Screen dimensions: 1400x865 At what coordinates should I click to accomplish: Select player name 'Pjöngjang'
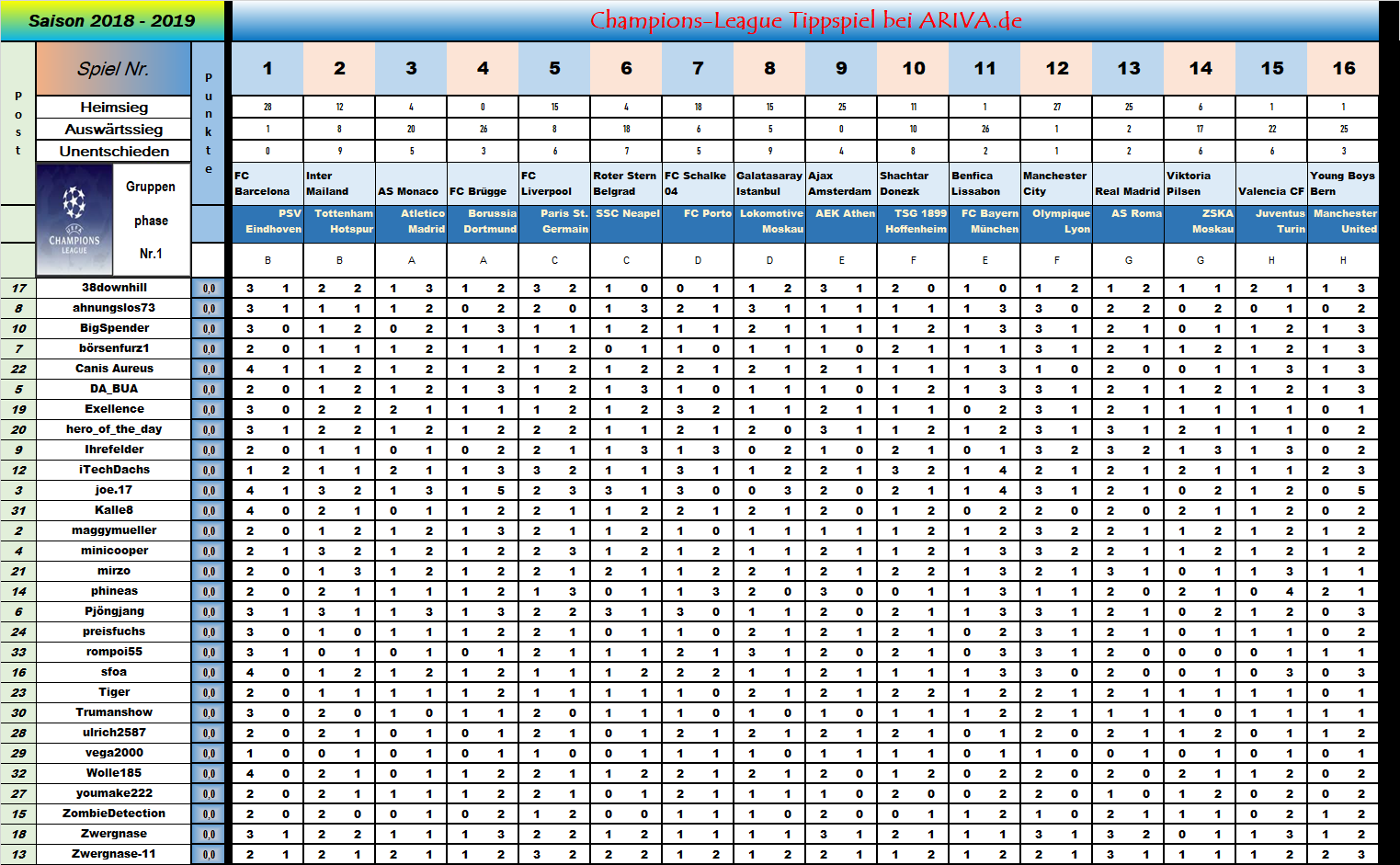114,611
